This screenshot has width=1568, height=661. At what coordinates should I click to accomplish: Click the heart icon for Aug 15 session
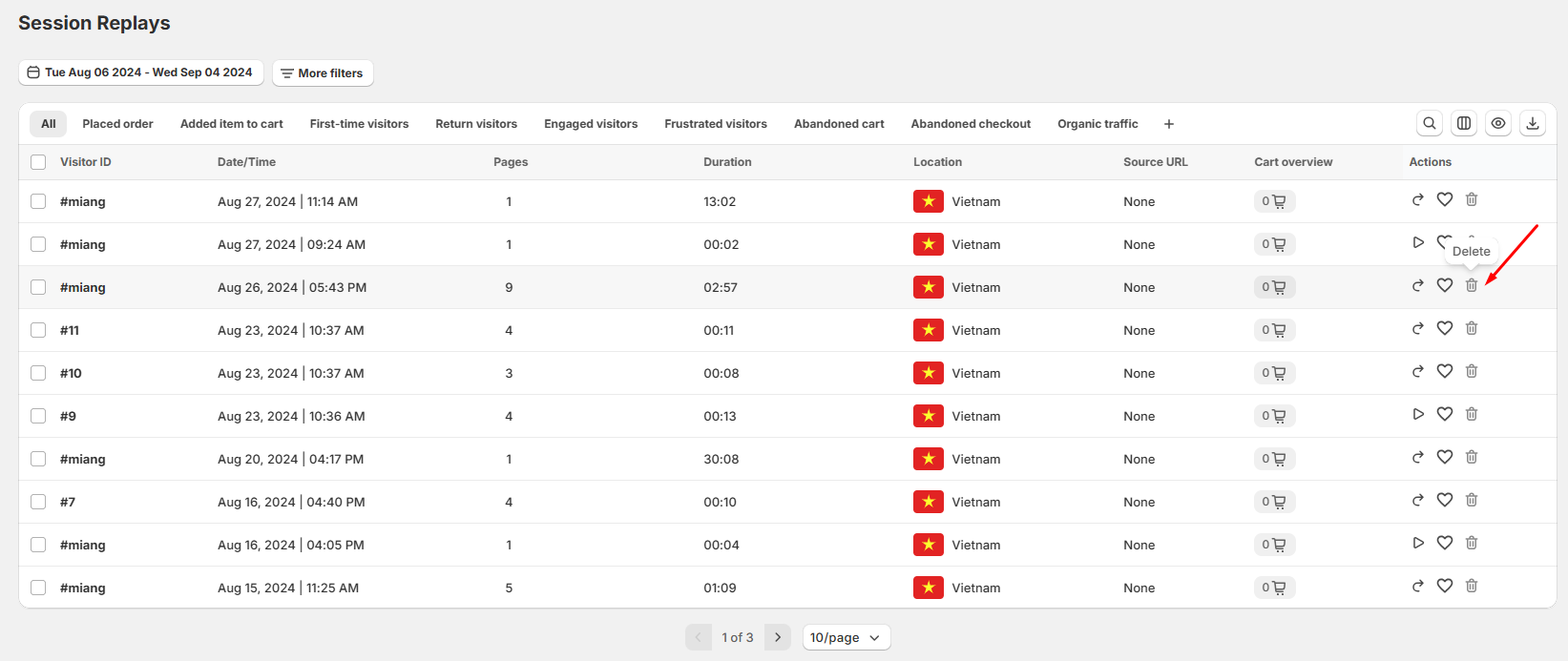click(1444, 586)
